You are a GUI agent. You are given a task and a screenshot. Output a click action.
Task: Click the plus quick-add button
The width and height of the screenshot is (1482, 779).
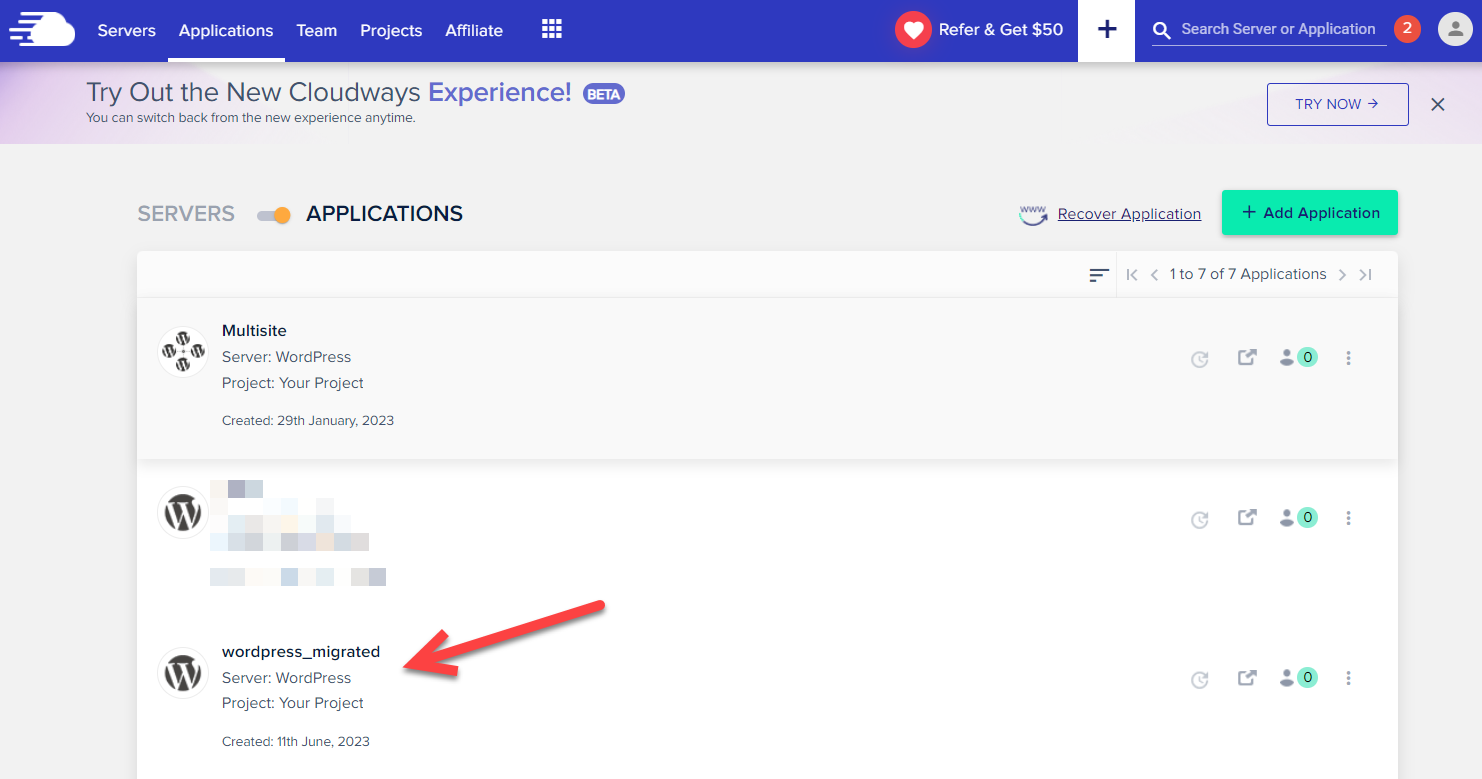tap(1107, 30)
